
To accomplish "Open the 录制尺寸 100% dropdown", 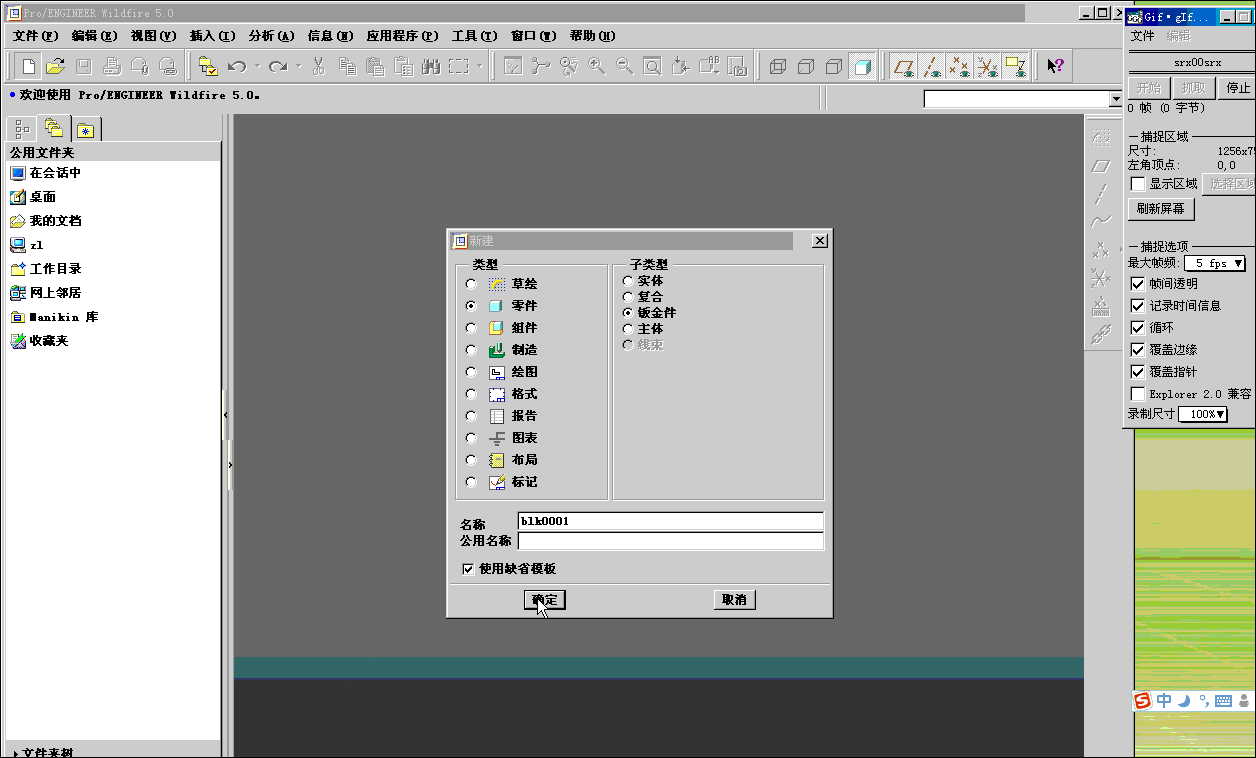I will (1203, 414).
